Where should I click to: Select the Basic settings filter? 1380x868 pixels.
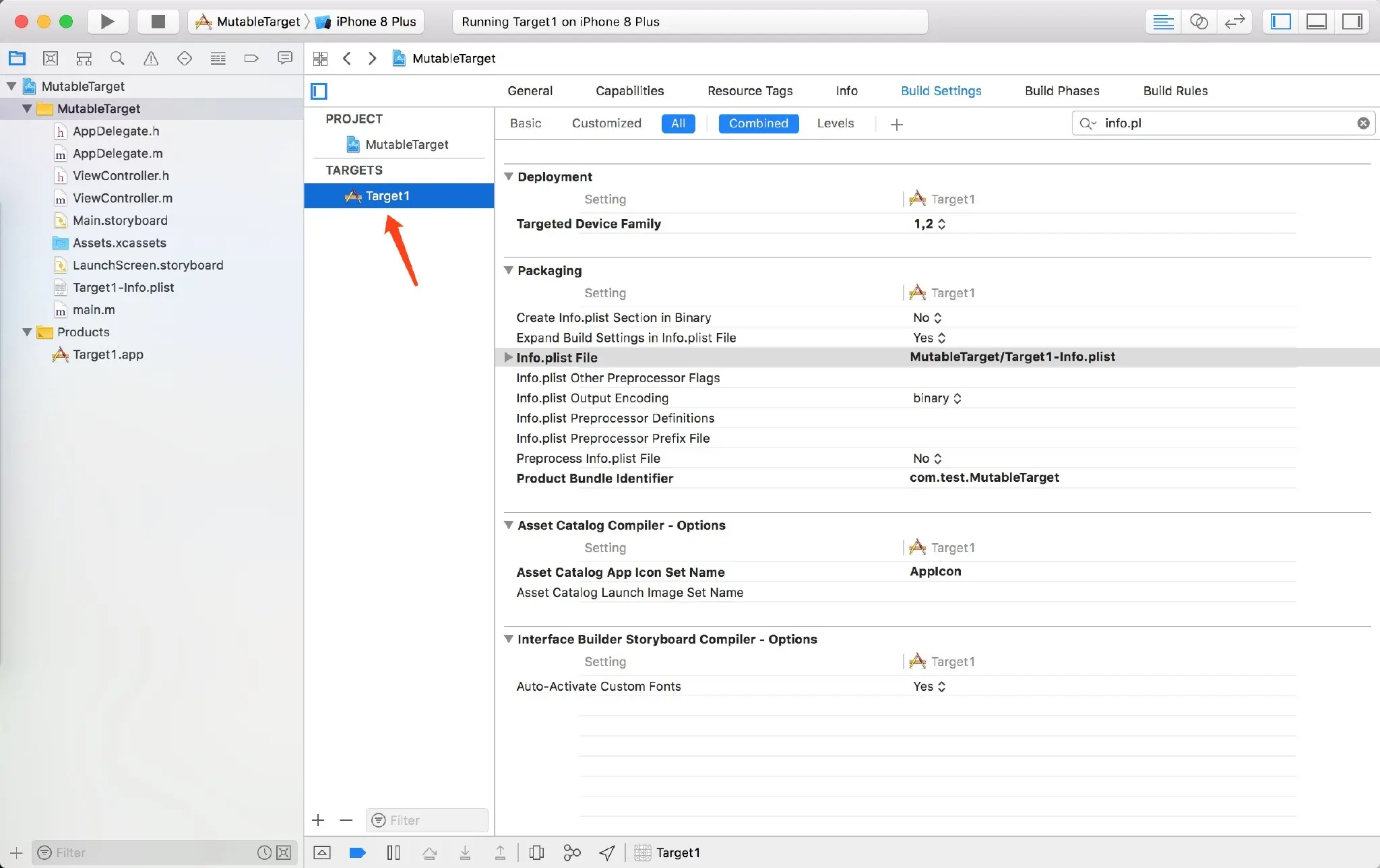click(526, 123)
